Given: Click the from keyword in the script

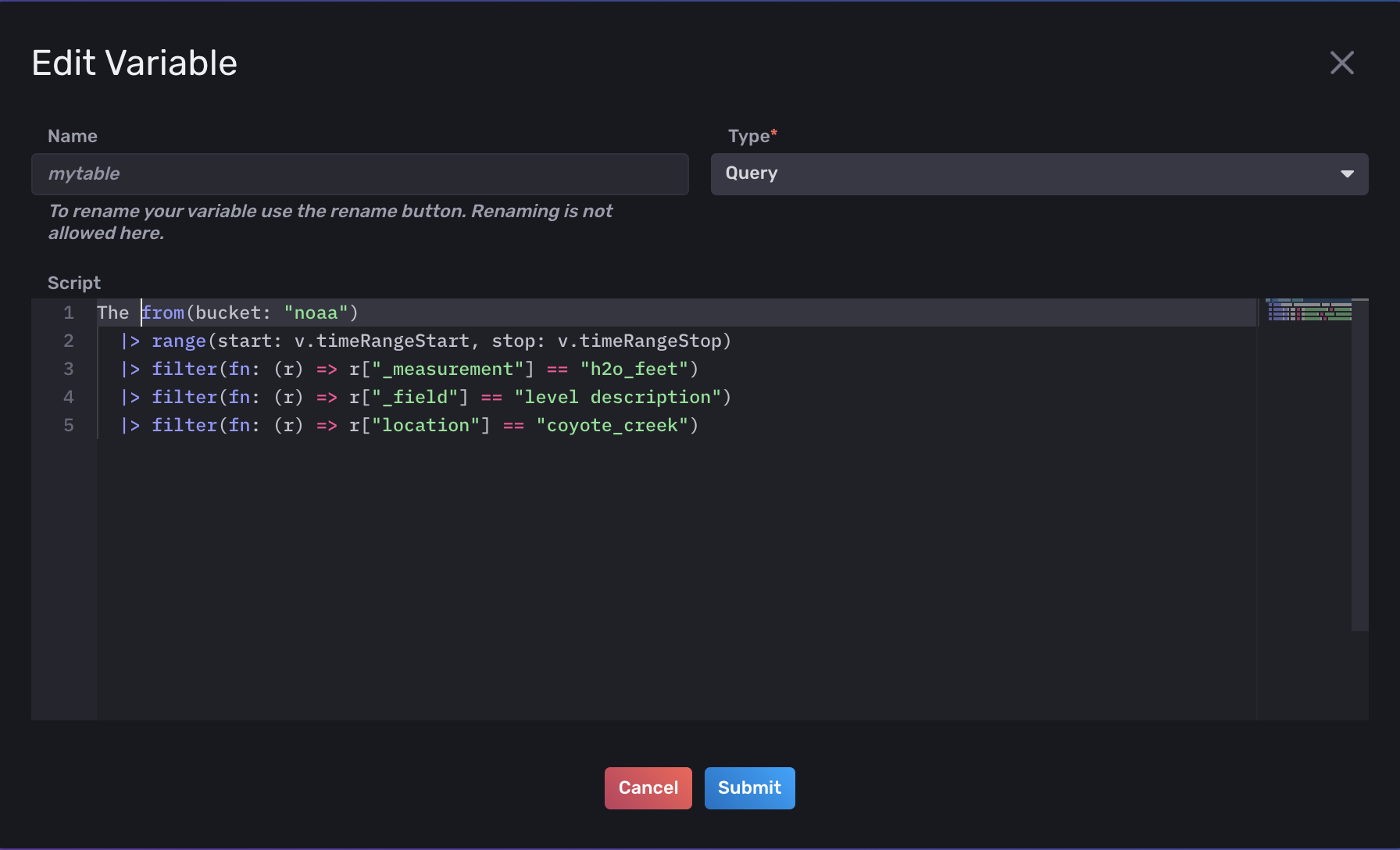Looking at the screenshot, I should (162, 312).
